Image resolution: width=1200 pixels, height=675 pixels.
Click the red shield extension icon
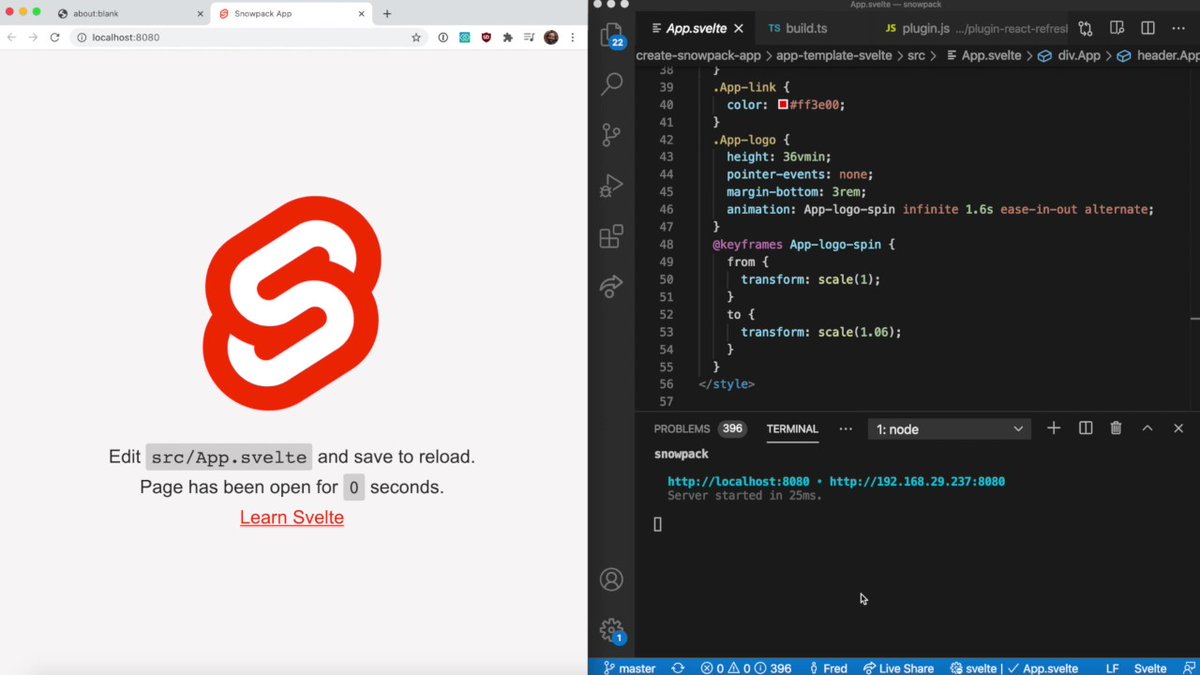pyautogui.click(x=486, y=37)
